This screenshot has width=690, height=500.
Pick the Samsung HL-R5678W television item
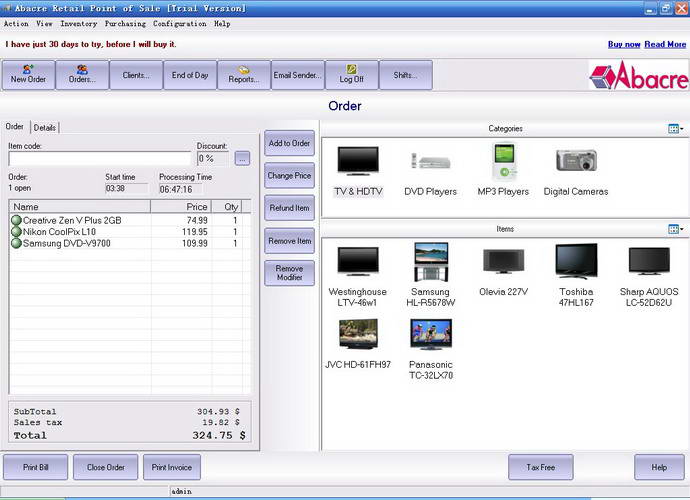click(x=431, y=274)
